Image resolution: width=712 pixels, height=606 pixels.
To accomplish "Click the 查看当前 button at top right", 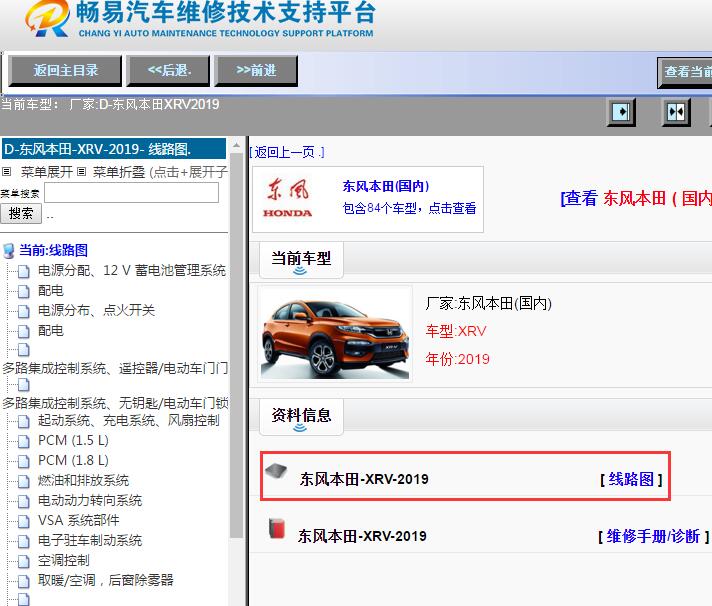I will pyautogui.click(x=685, y=72).
